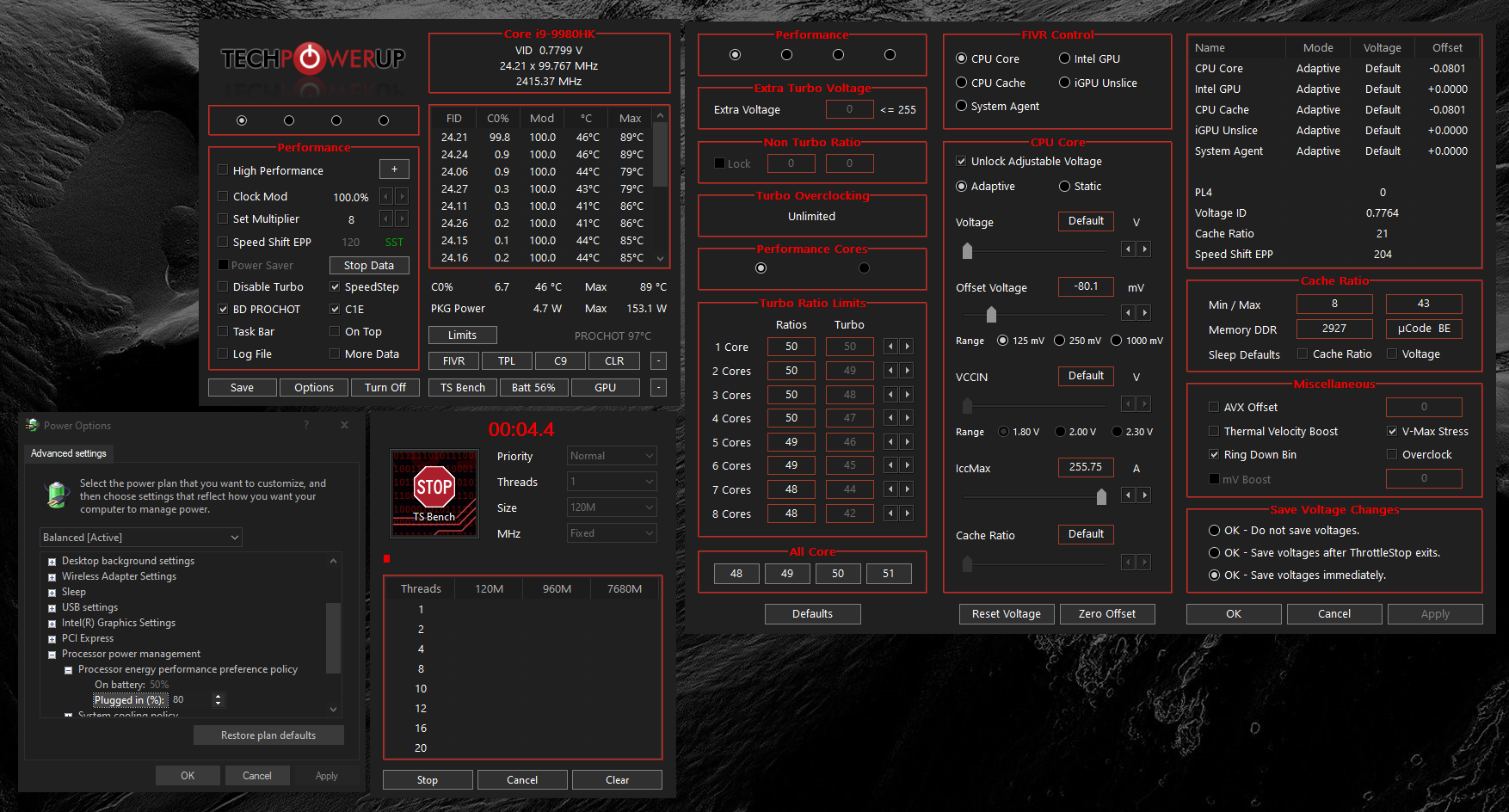Image resolution: width=1509 pixels, height=812 pixels.
Task: Open the Advanced settings tab
Action: tap(69, 453)
